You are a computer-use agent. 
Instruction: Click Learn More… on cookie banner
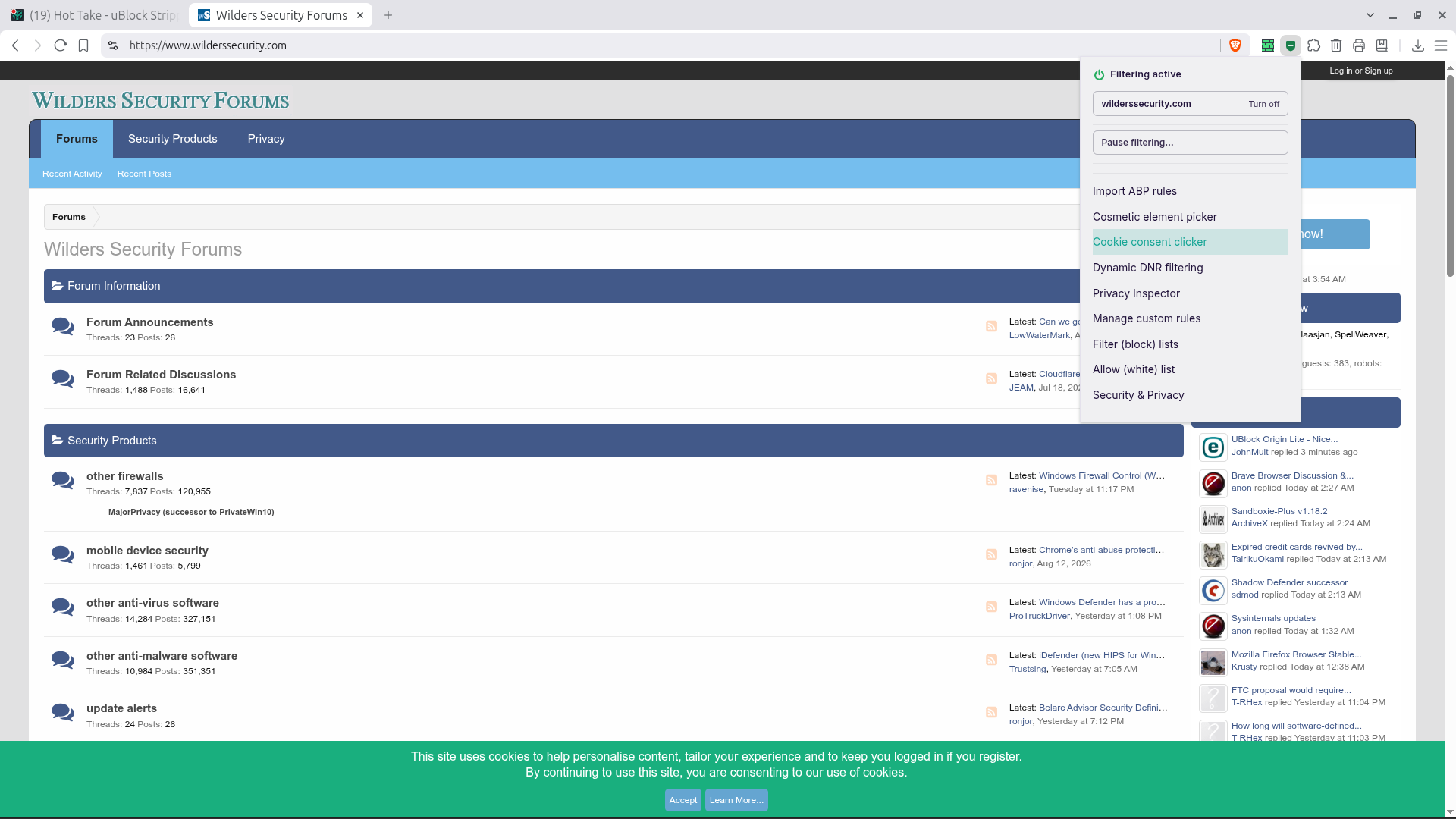pos(736,800)
